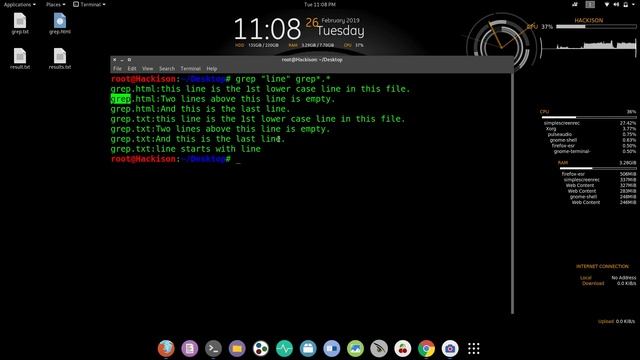This screenshot has width=640, height=360.
Task: Click the top bar clock Tue 11:08 PM
Action: point(320,4)
